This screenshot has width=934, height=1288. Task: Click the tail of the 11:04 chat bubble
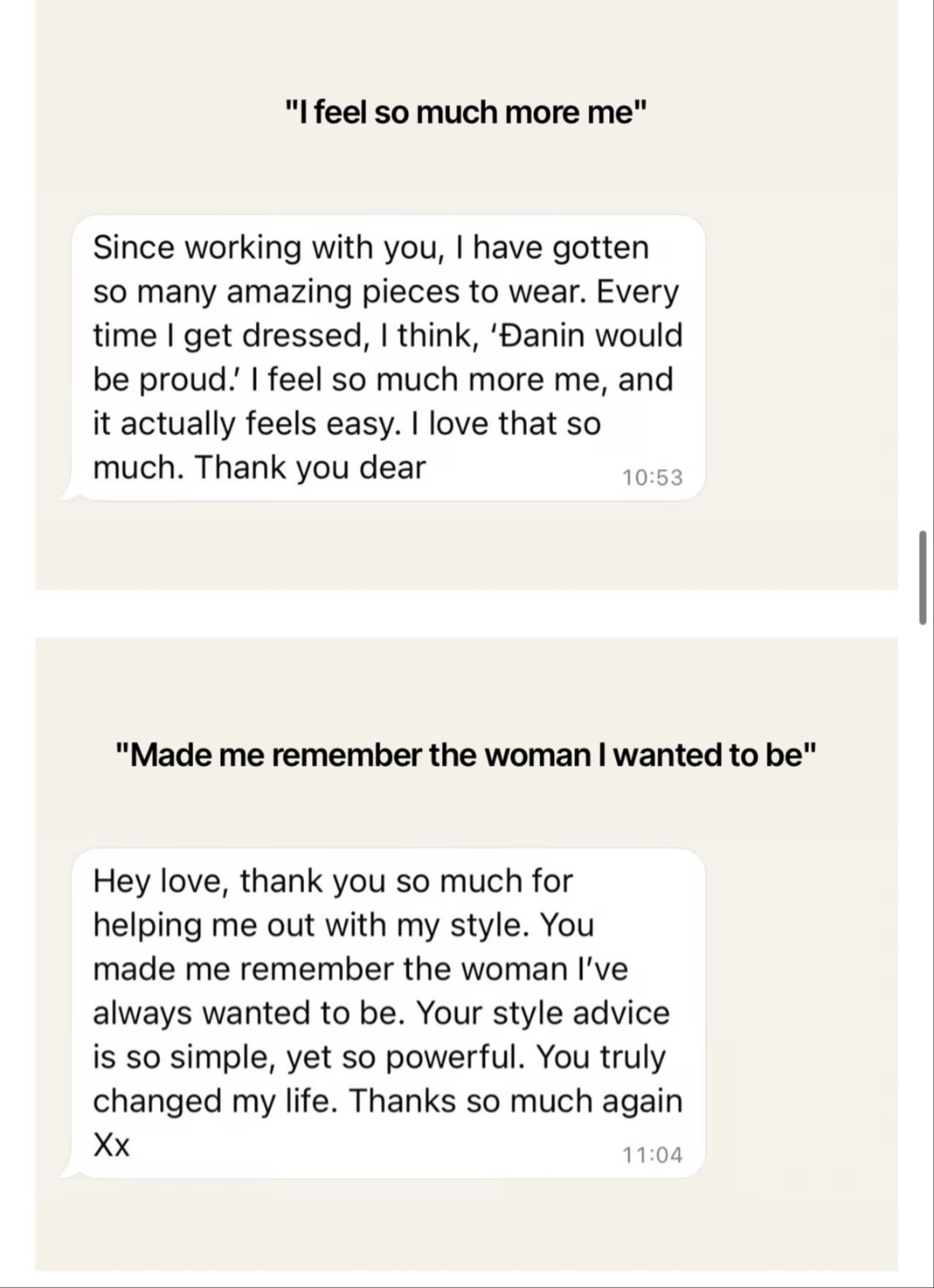[68, 1169]
